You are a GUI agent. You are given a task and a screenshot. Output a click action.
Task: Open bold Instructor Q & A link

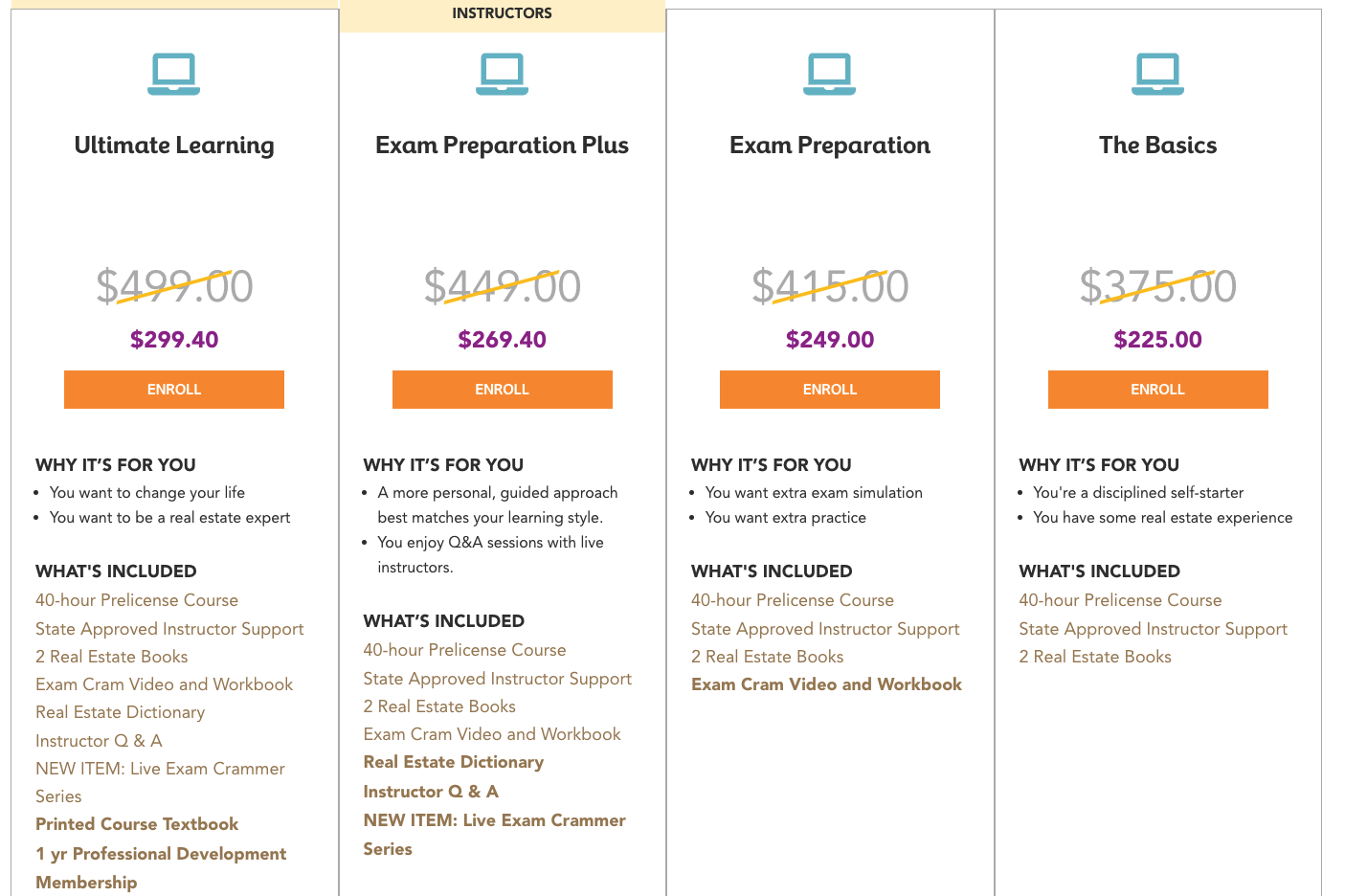tap(431, 792)
